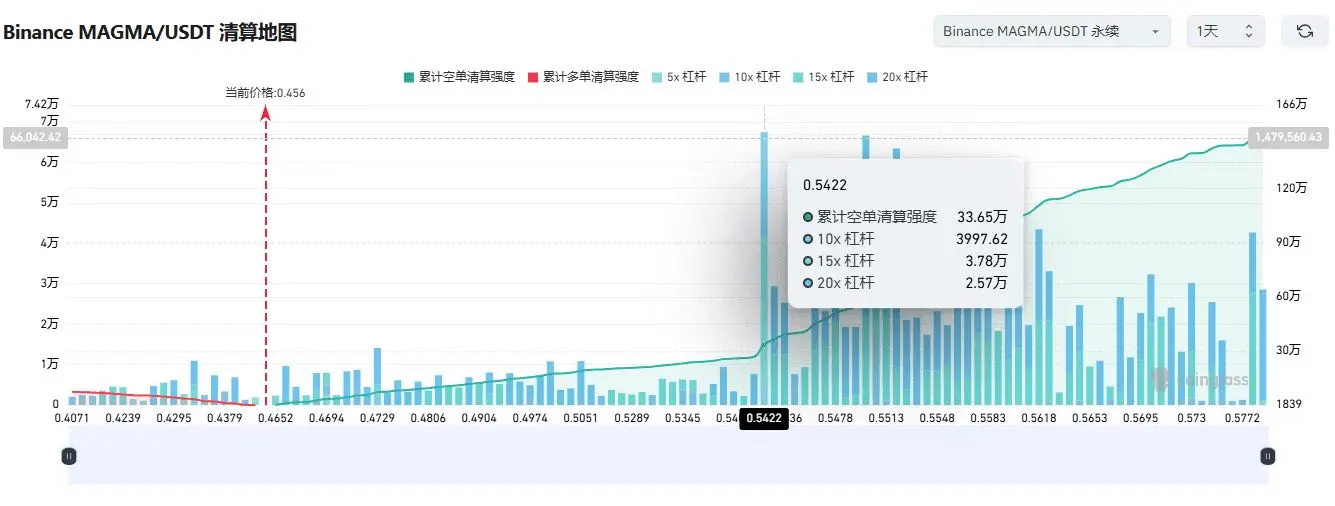Toggle the 10x 杠杆 legend series

pos(749,77)
